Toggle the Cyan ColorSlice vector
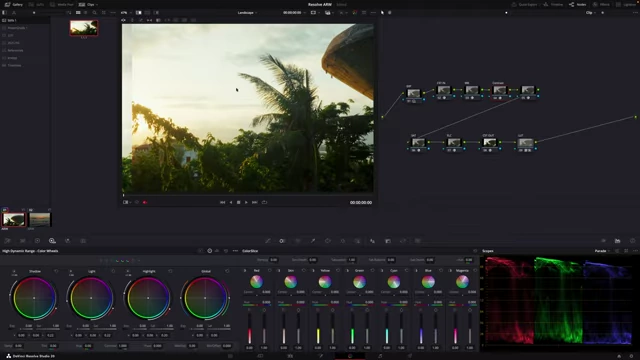 [x=382, y=271]
